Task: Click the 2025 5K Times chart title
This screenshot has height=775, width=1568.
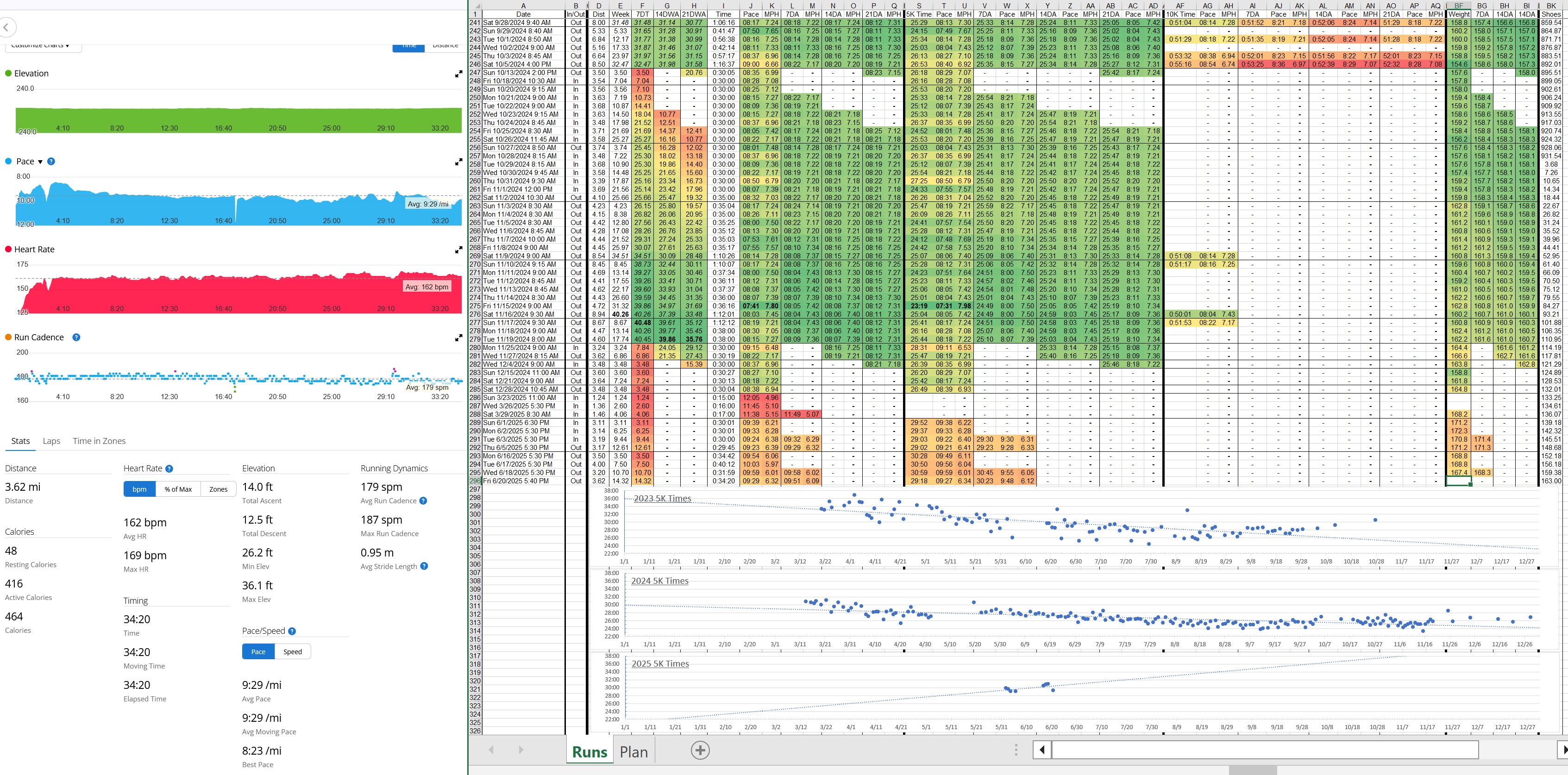Action: coord(660,664)
